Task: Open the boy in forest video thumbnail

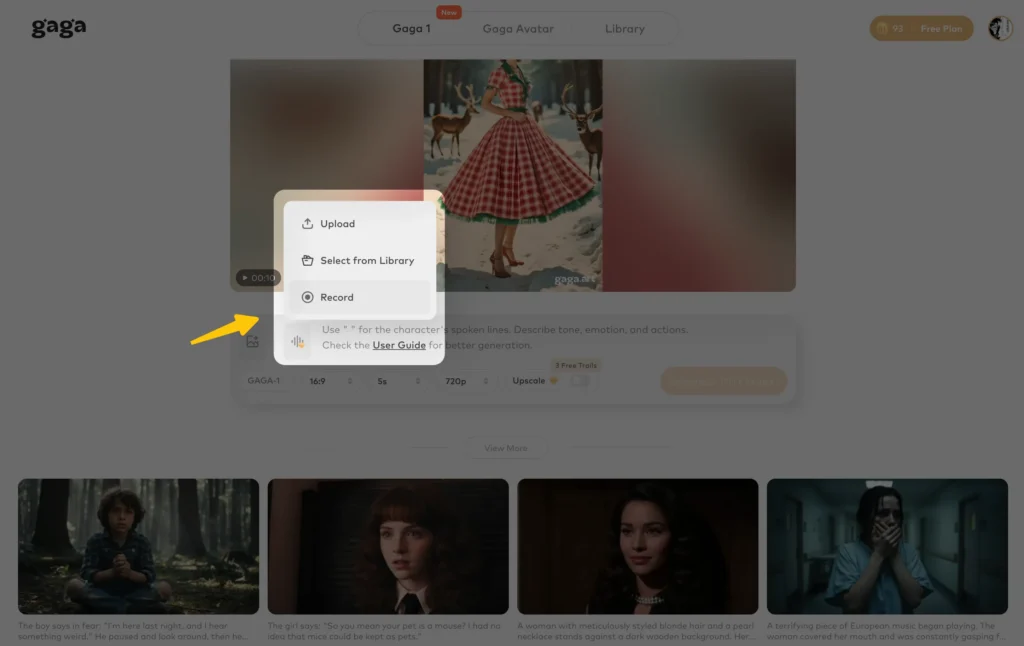Action: click(x=138, y=546)
